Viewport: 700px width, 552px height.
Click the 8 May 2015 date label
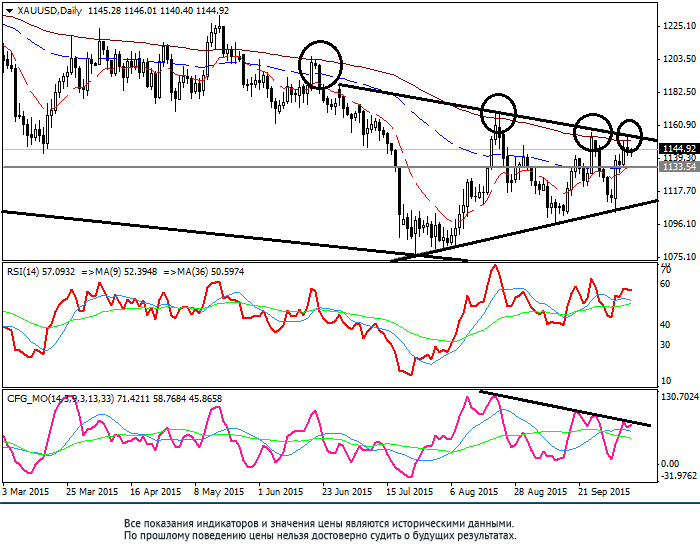(219, 492)
